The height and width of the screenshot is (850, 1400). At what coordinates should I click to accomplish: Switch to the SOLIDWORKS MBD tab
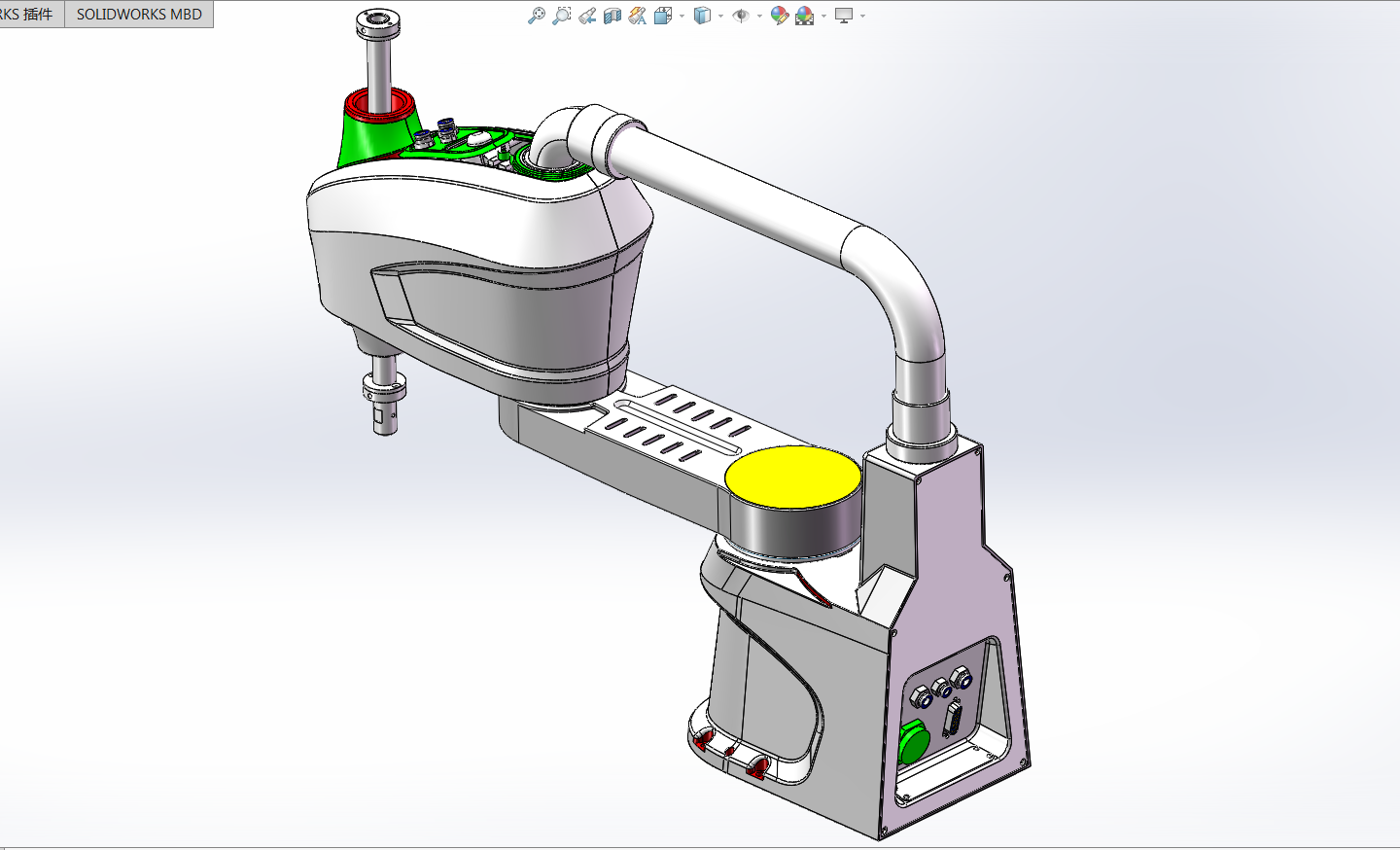pos(139,14)
